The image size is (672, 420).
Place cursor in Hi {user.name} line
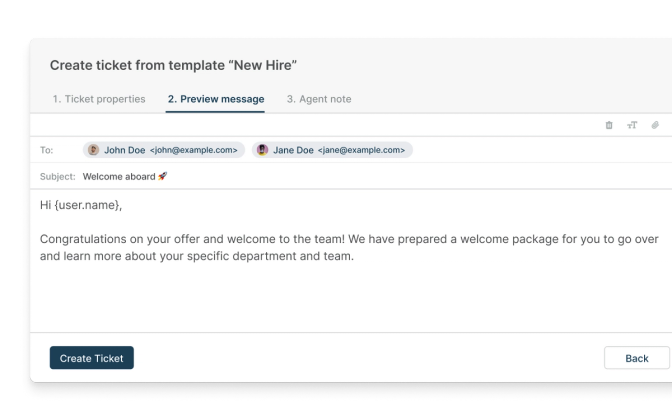click(x=81, y=205)
